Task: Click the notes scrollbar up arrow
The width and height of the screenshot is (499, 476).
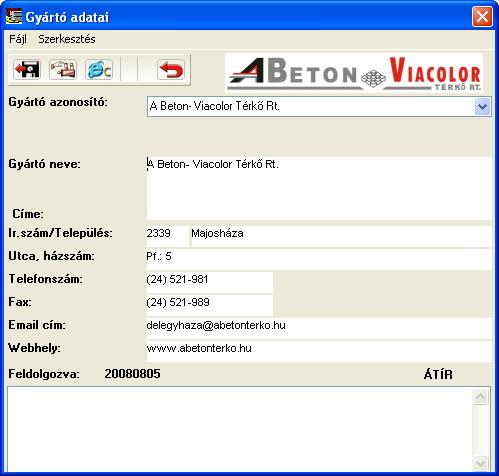Action: (x=481, y=397)
